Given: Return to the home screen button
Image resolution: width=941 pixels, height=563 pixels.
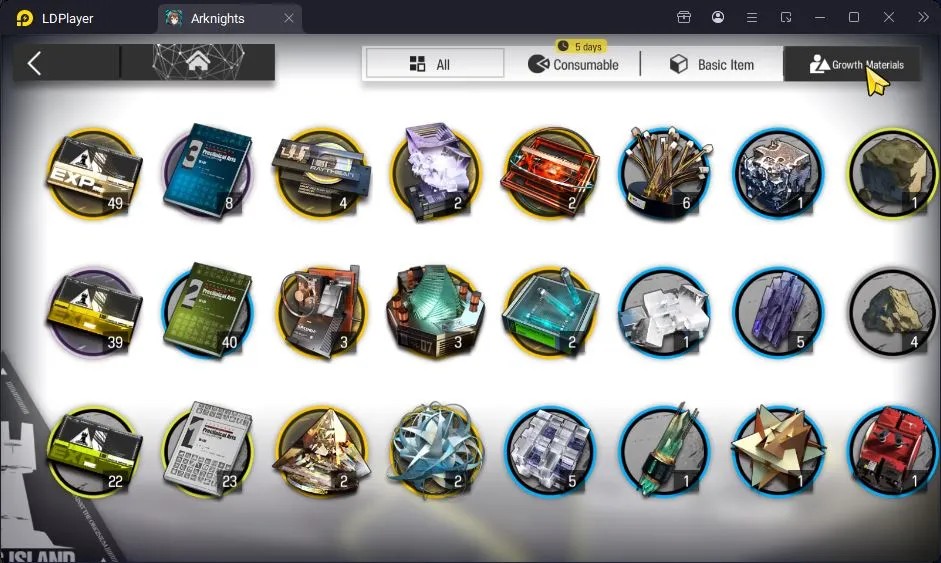Looking at the screenshot, I should pos(198,62).
